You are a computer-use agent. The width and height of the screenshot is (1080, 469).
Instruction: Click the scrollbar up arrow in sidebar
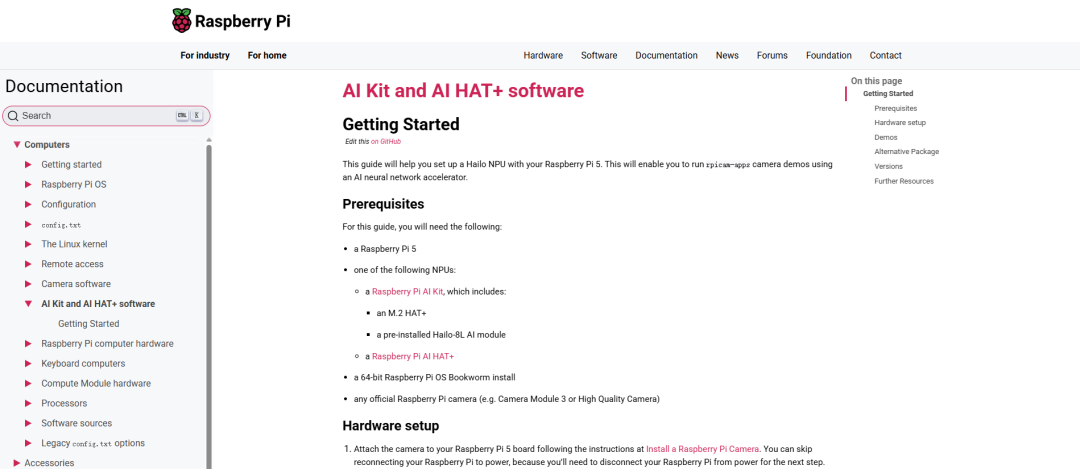(209, 139)
